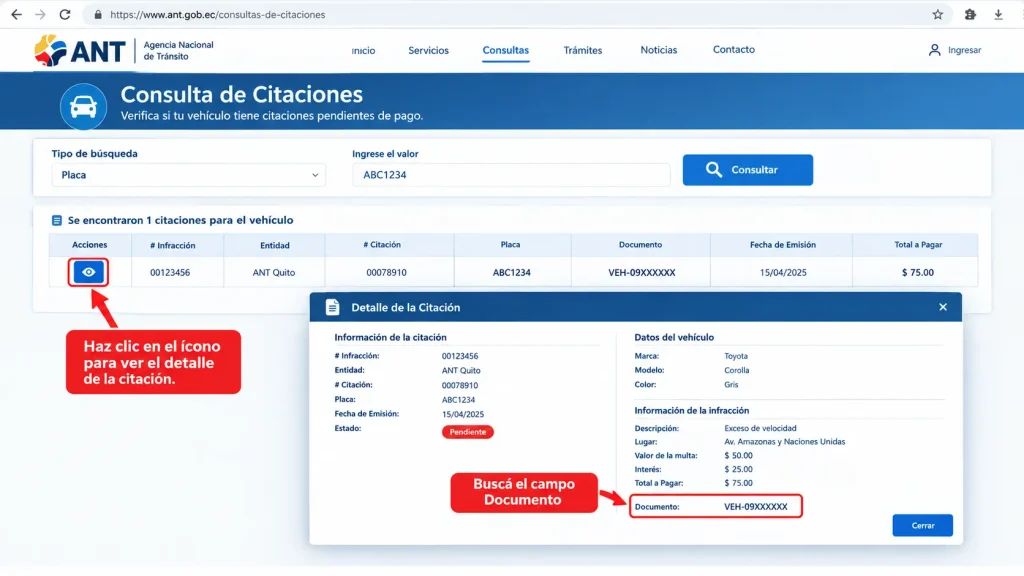Click the car icon in the header banner

tap(84, 106)
